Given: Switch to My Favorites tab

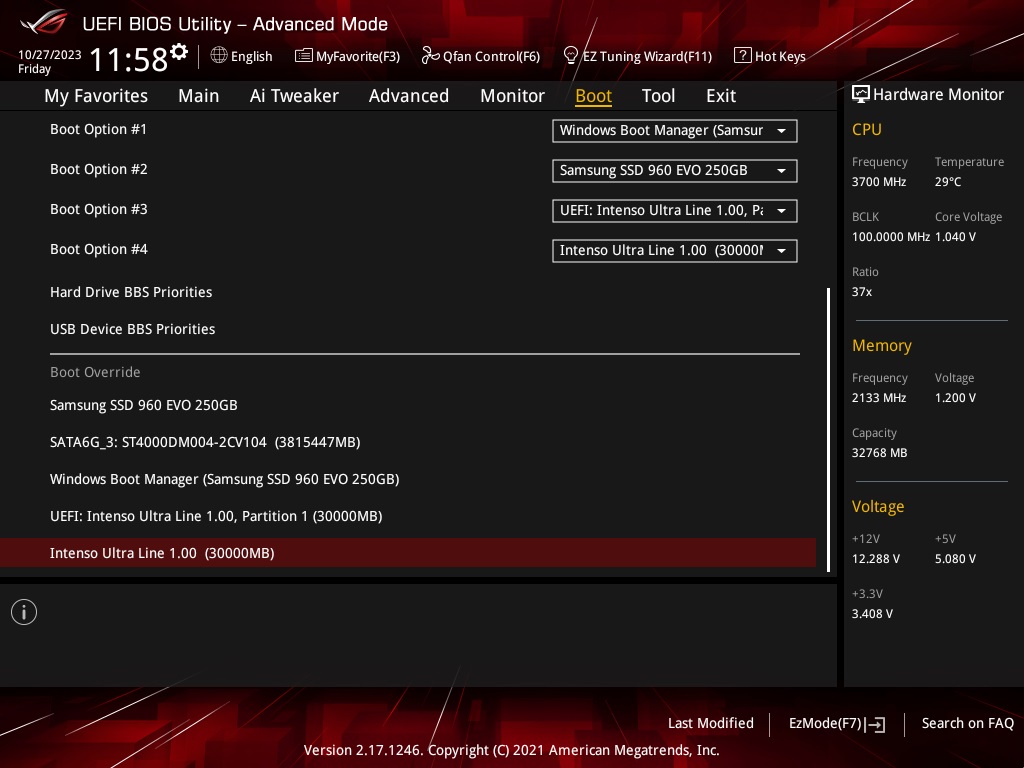Looking at the screenshot, I should point(96,96).
